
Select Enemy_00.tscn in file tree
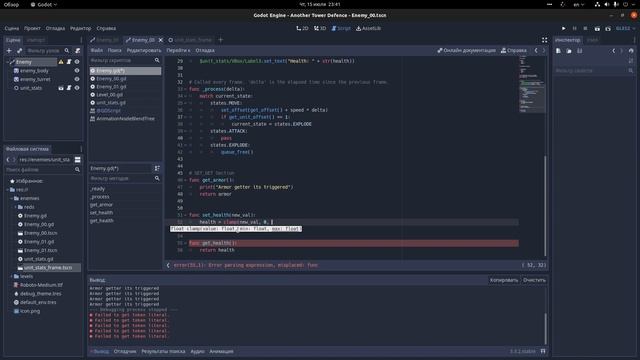(40, 233)
